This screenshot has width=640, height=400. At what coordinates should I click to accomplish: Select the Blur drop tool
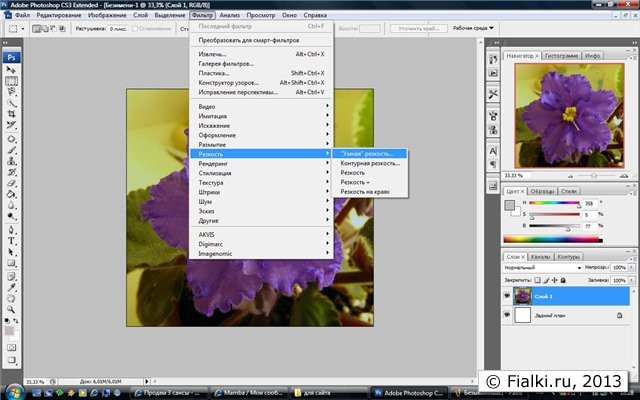(x=11, y=205)
